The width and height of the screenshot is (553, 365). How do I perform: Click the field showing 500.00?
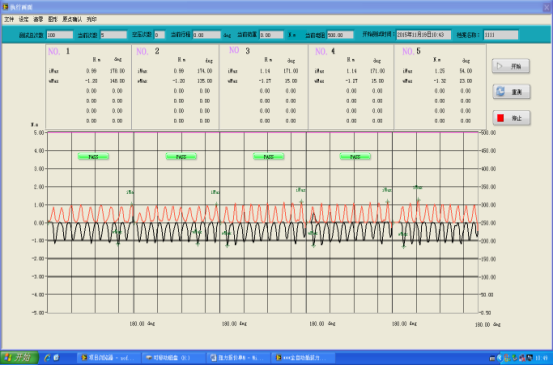[340, 35]
